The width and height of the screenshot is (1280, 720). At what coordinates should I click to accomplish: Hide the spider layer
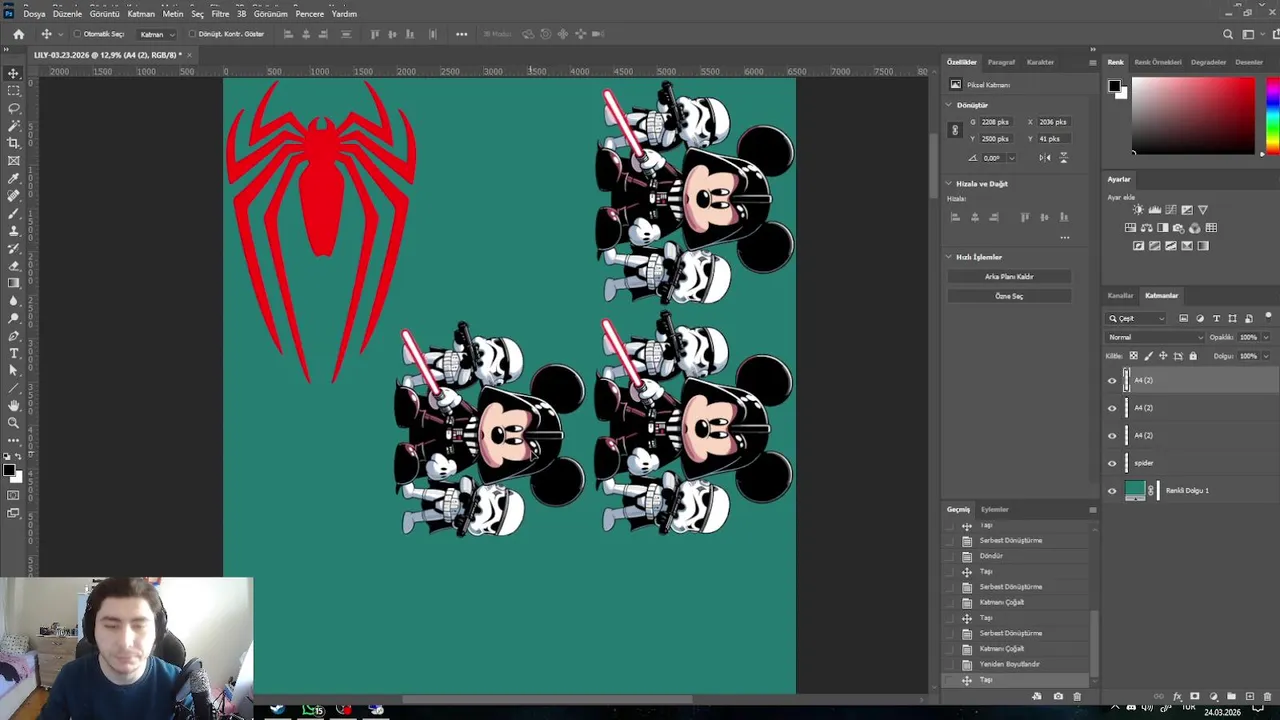(x=1112, y=463)
